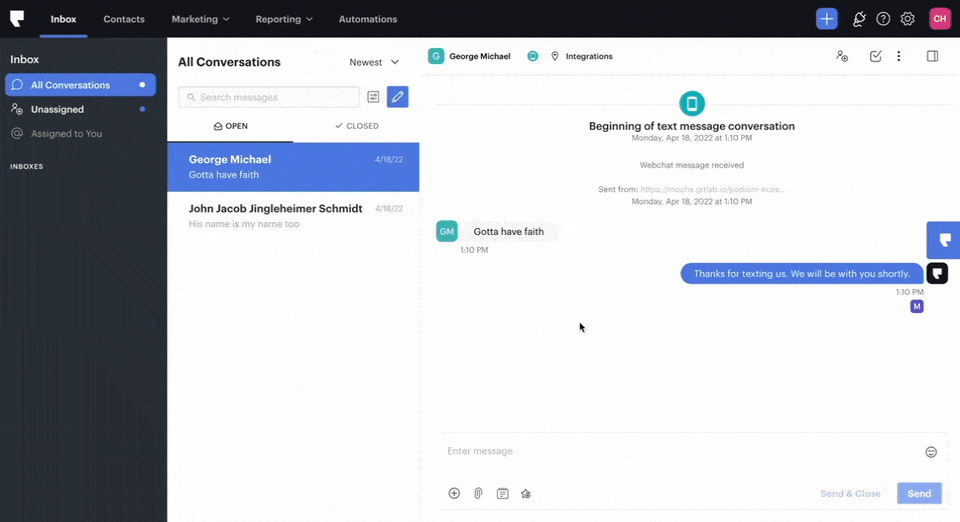Open the integrations plug icon
The width and height of the screenshot is (960, 522).
click(x=858, y=19)
